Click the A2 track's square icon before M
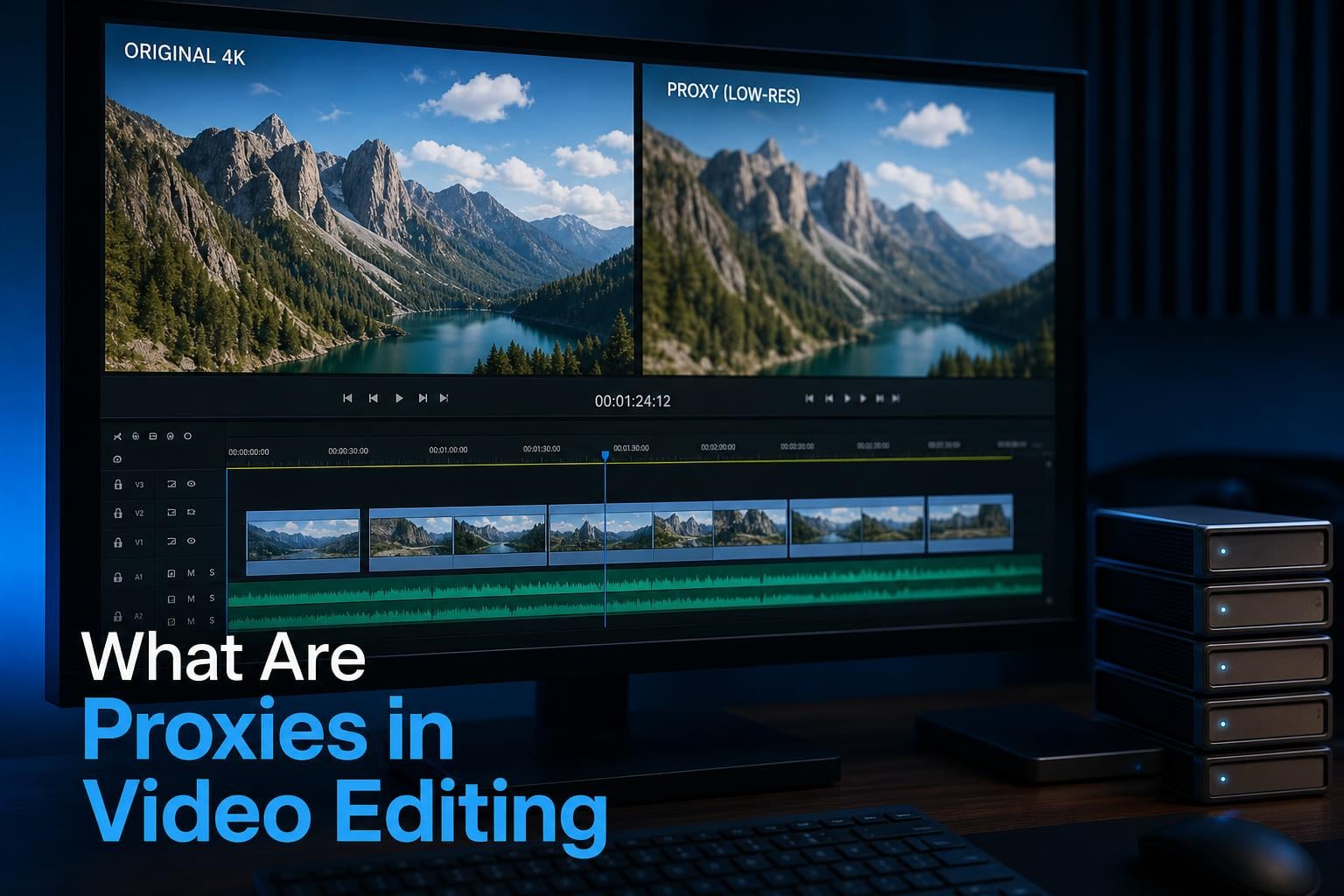Viewport: 1344px width, 896px height. click(171, 621)
